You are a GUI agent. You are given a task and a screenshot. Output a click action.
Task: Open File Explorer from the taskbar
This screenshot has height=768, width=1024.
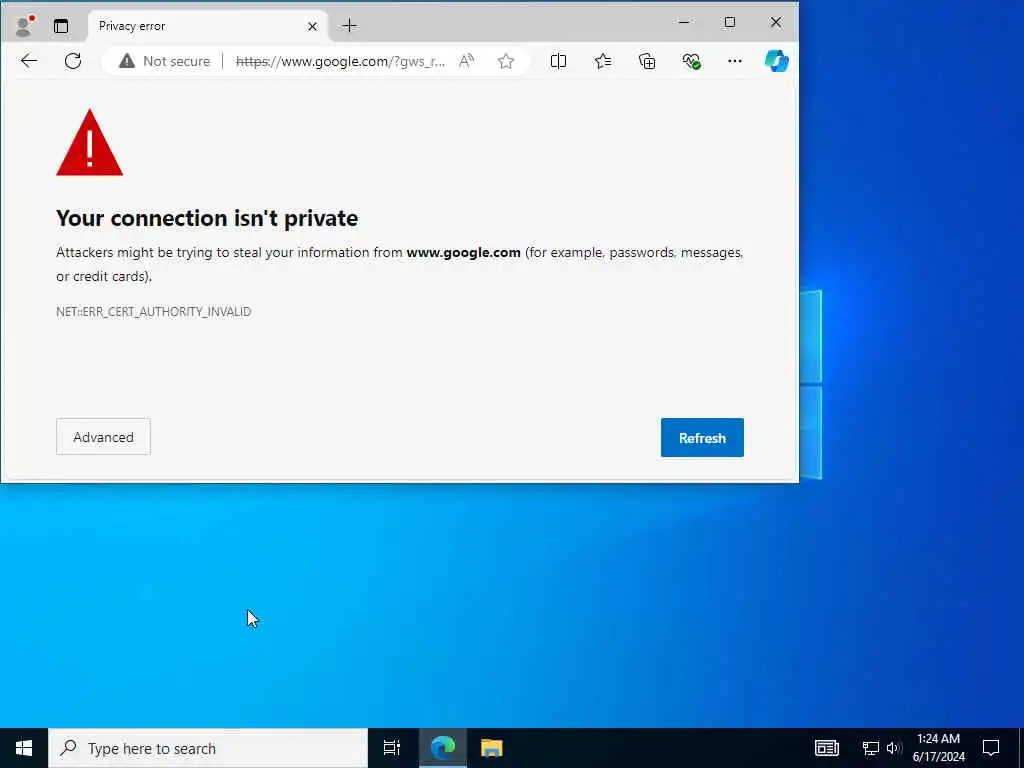click(492, 748)
